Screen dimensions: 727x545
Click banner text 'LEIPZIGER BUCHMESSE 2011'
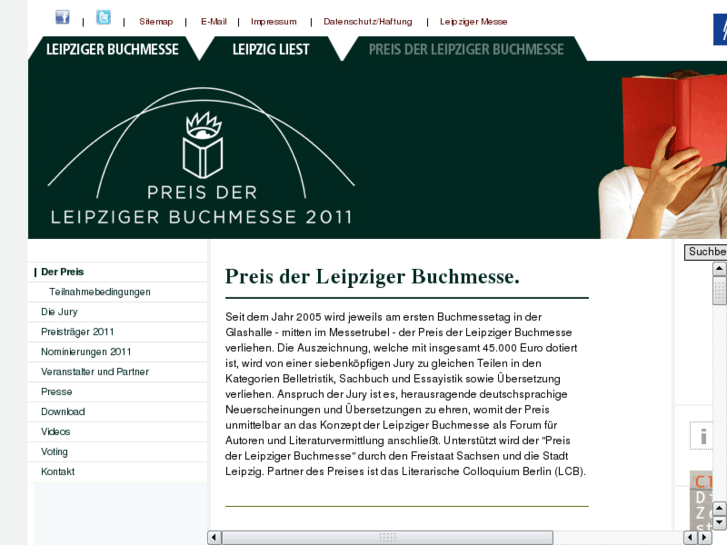pos(201,217)
